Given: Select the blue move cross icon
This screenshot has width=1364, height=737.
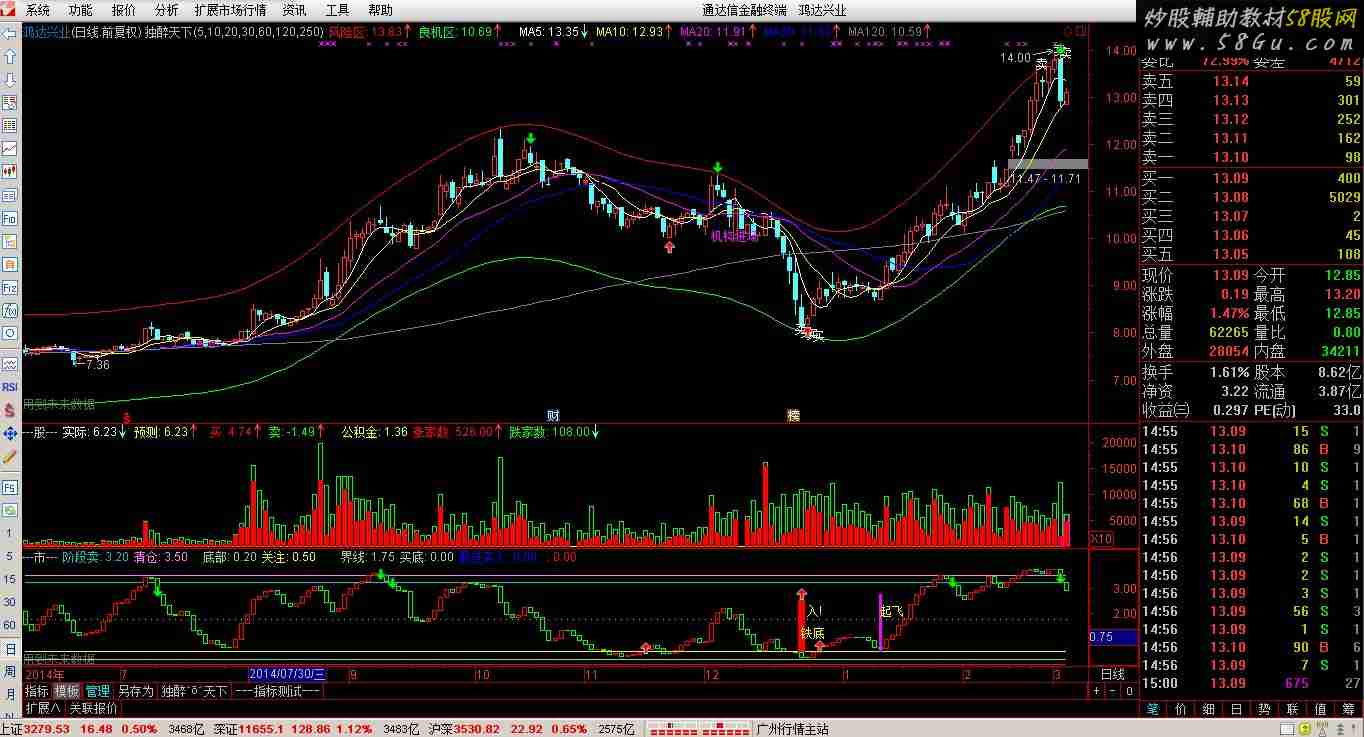Looking at the screenshot, I should point(9,433).
